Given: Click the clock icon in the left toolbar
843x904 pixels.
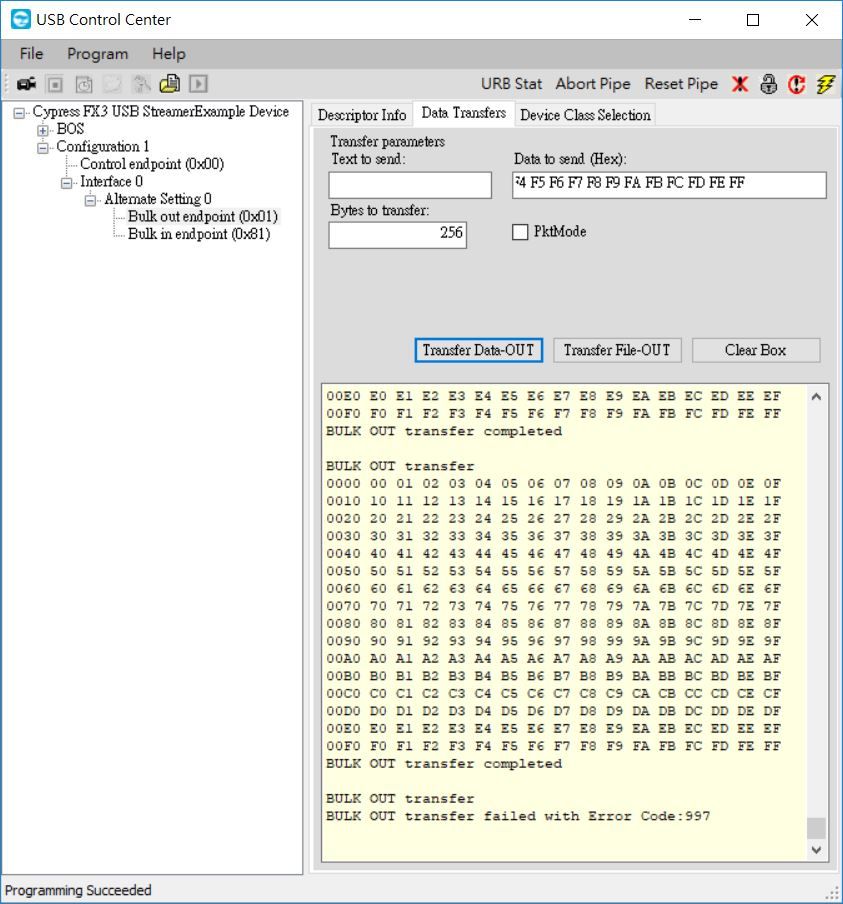Looking at the screenshot, I should [83, 84].
